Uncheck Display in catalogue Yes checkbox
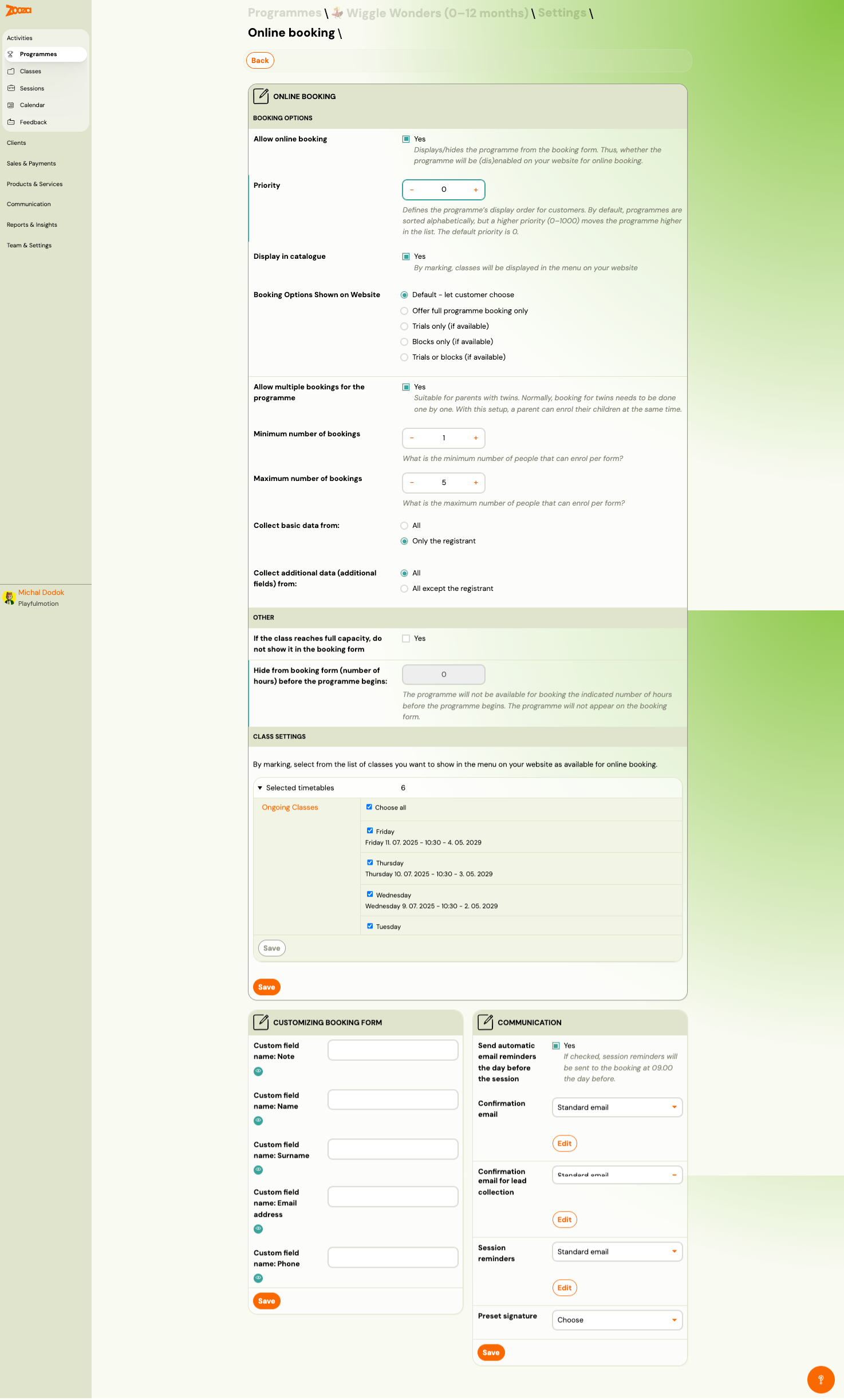This screenshot has height=1400, width=844. click(x=406, y=257)
